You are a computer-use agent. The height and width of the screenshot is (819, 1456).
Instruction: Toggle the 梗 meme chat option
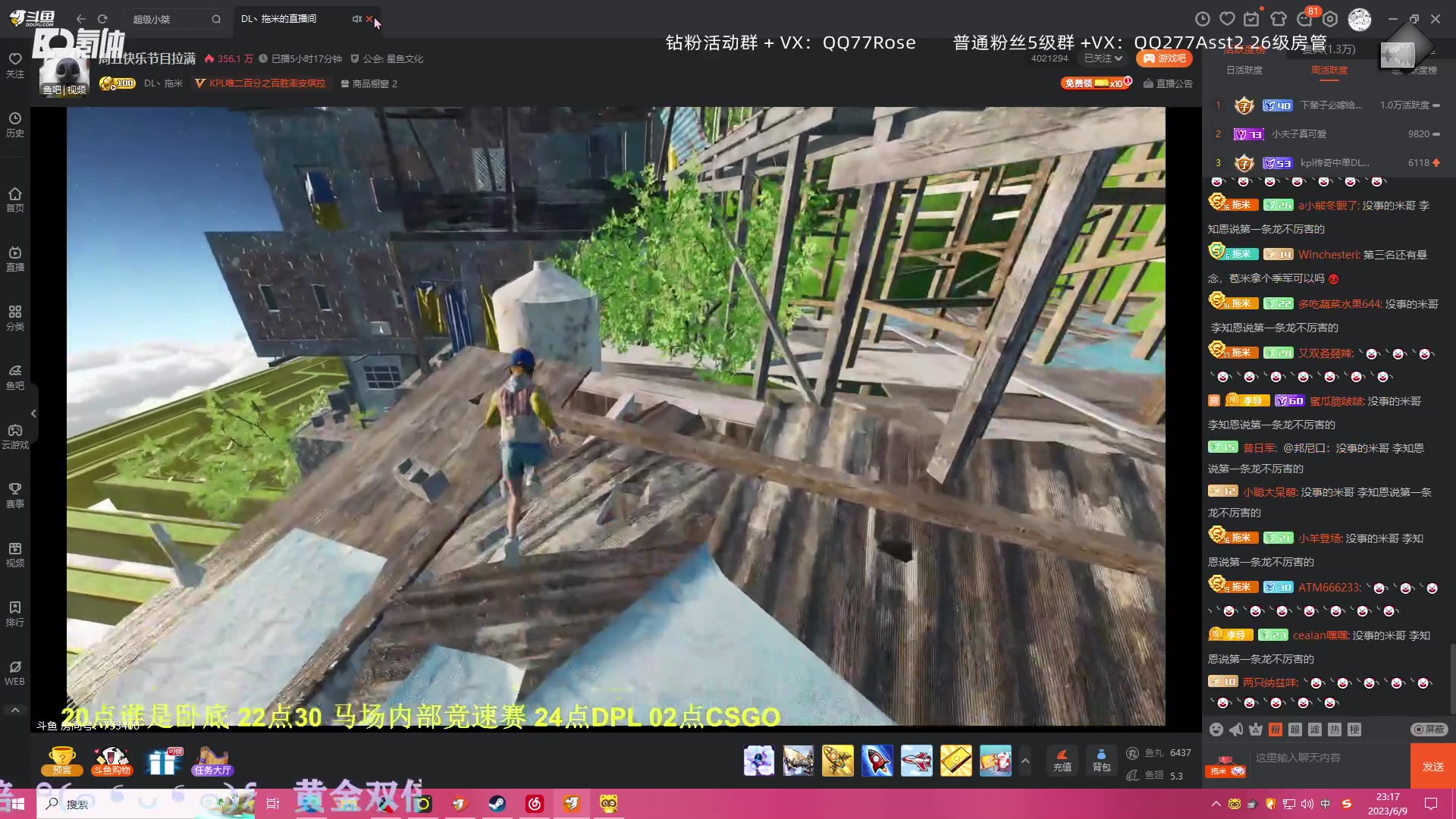coord(1354,730)
